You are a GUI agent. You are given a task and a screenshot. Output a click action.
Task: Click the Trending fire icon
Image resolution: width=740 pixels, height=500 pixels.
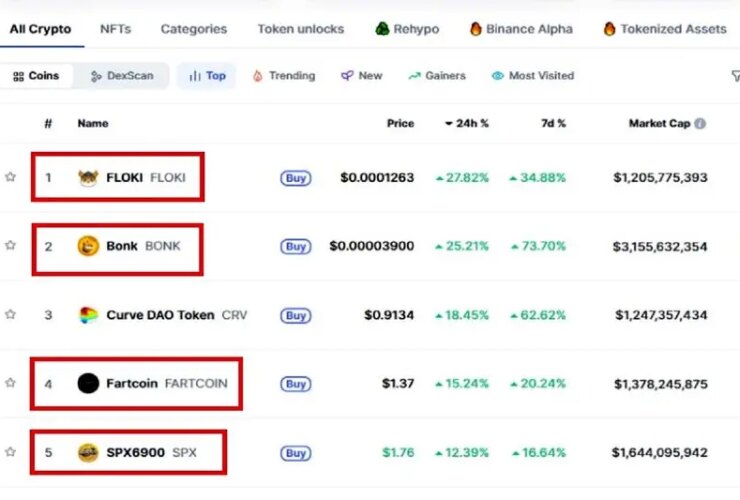(x=258, y=76)
